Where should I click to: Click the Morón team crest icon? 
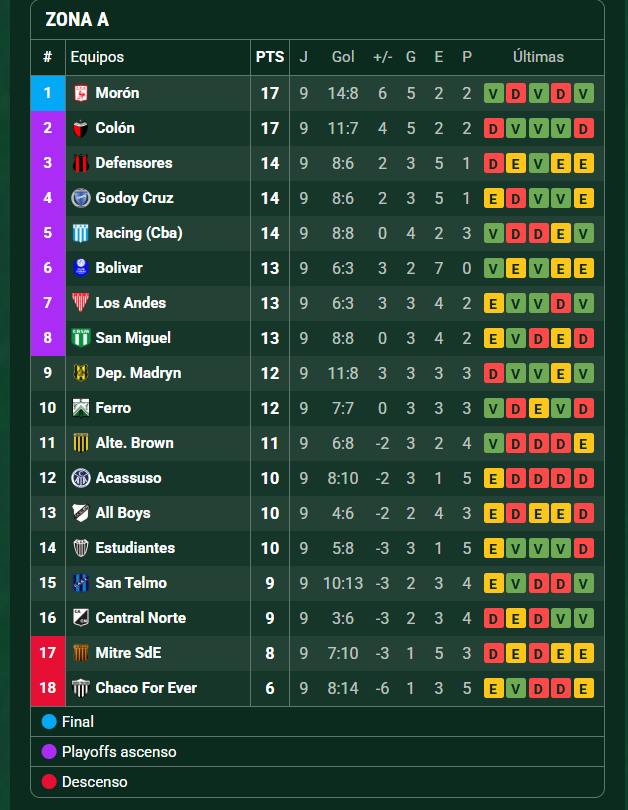(81, 93)
